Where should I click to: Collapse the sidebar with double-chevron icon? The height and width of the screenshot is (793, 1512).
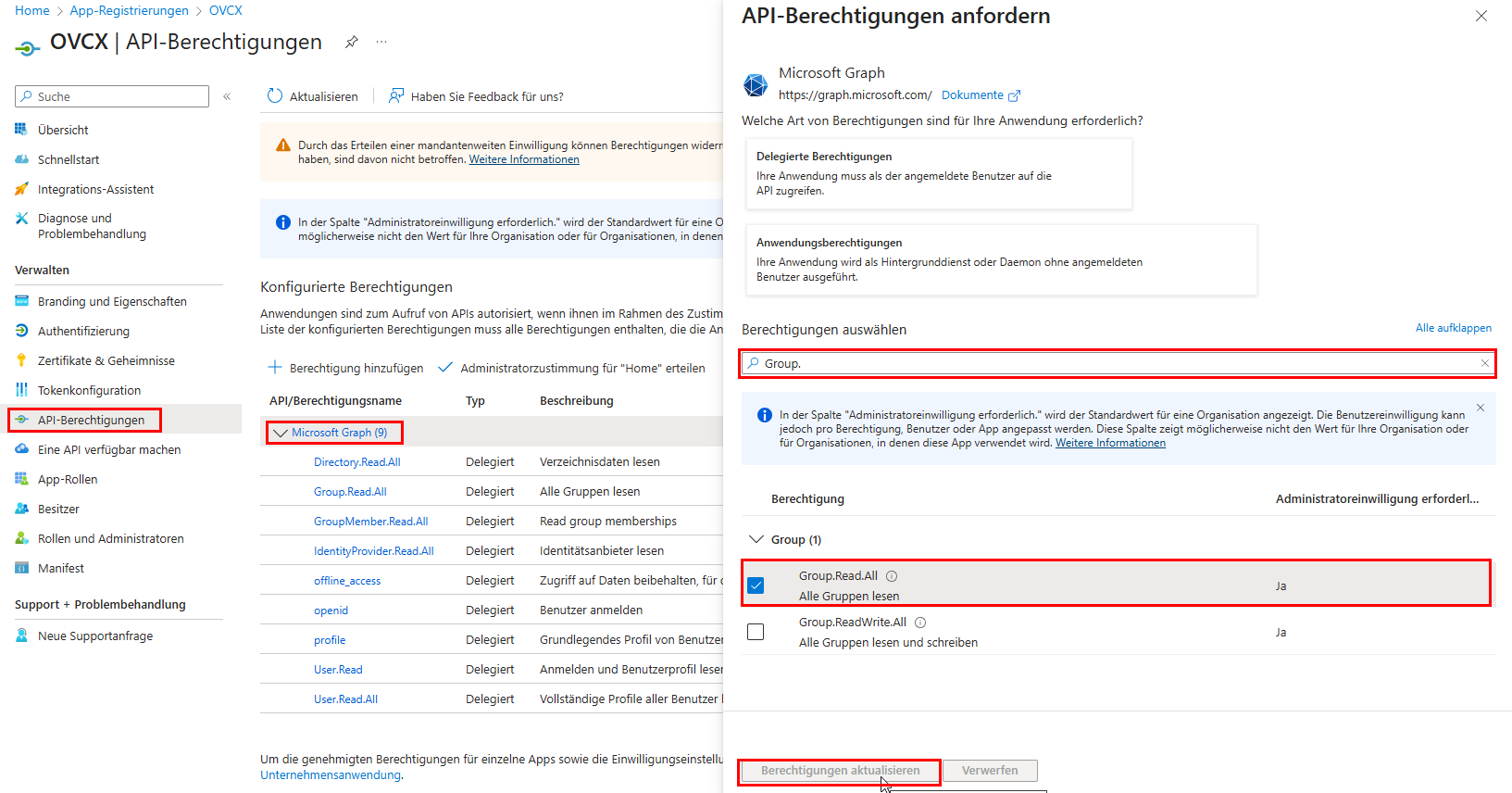(x=227, y=96)
